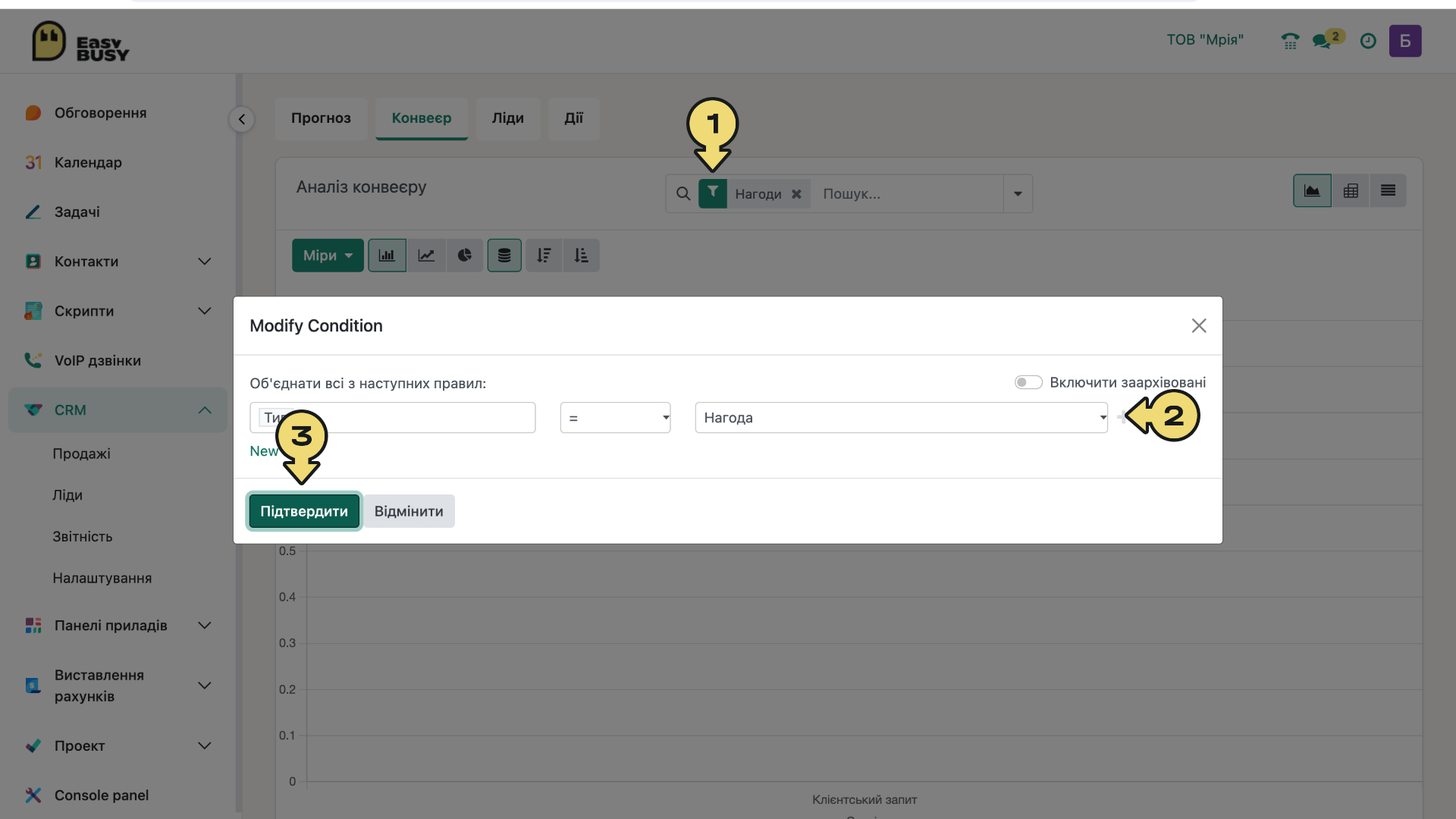
Task: Click the New rule link
Action: 263,451
